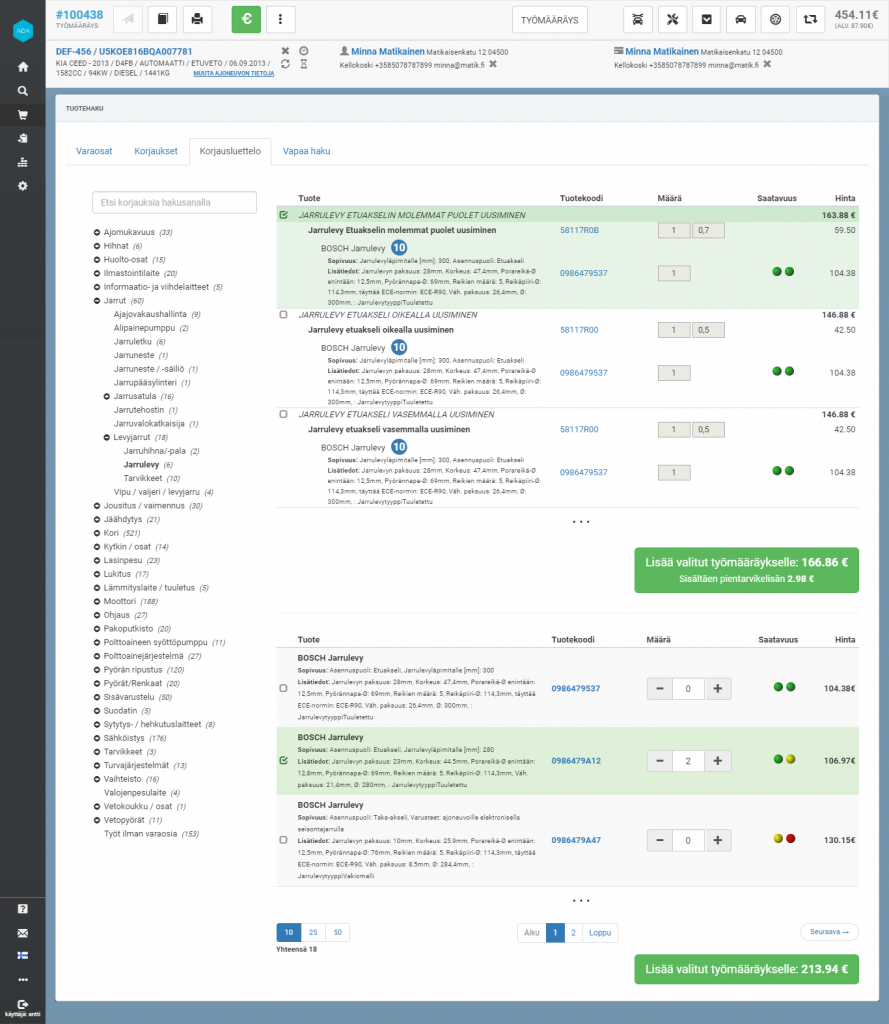Viewport: 889px width, 1024px height.
Task: Switch to the Korjaukset tab
Action: [x=155, y=151]
